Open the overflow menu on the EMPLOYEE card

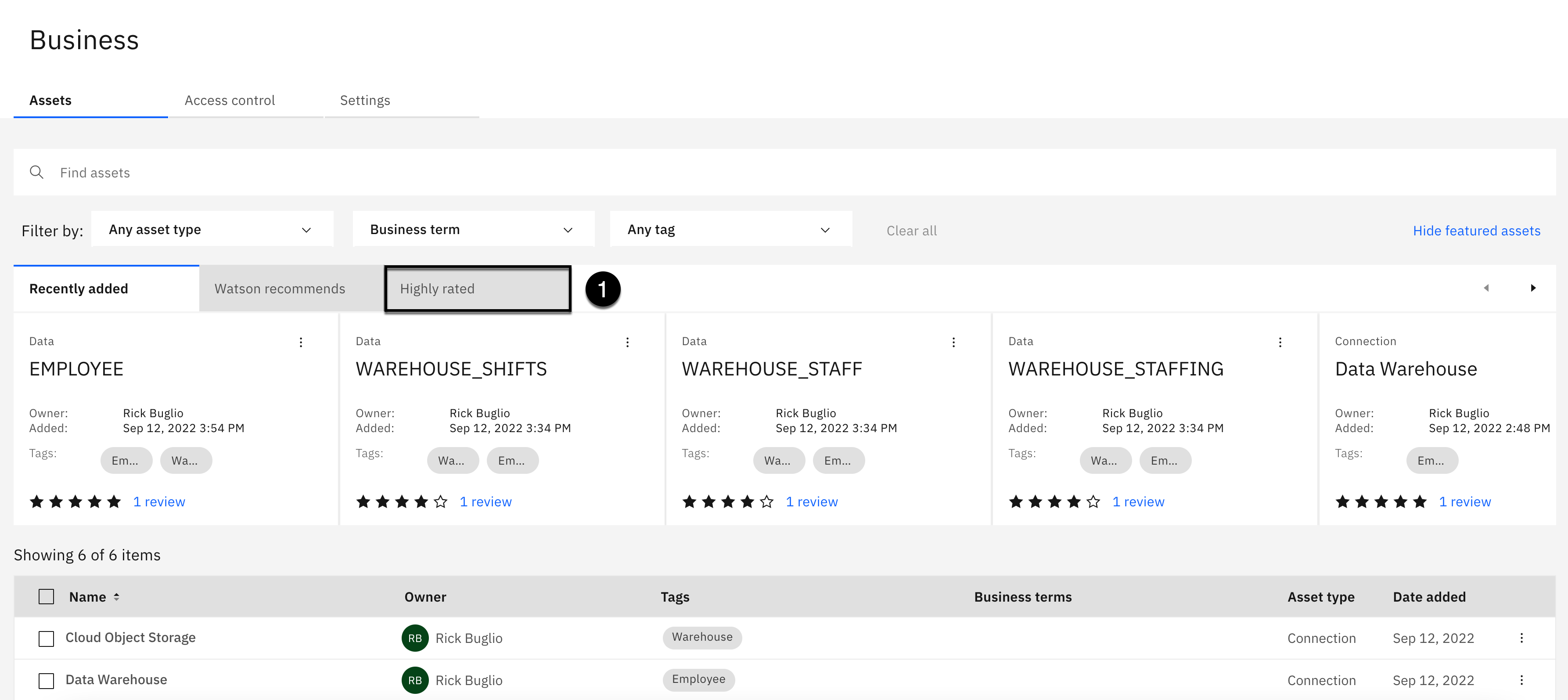[x=301, y=342]
